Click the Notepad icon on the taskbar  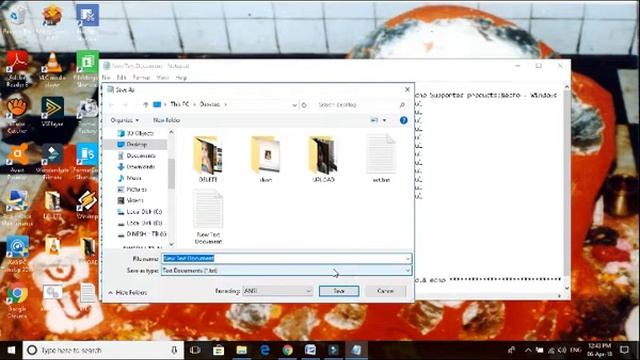coord(356,350)
